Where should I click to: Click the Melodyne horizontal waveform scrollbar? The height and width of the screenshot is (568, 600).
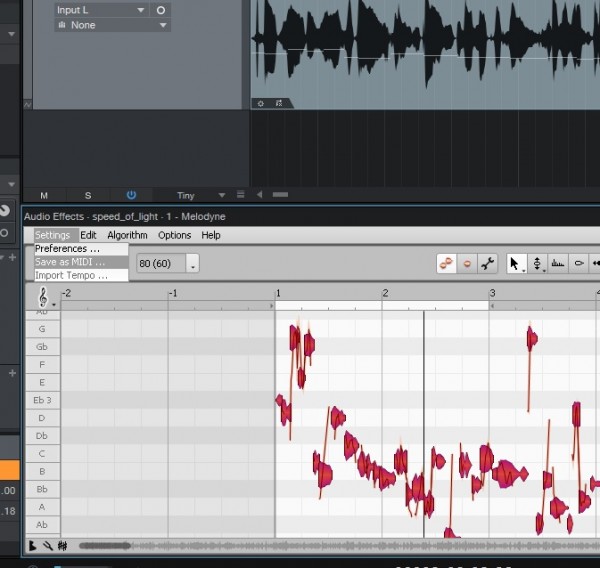300,546
